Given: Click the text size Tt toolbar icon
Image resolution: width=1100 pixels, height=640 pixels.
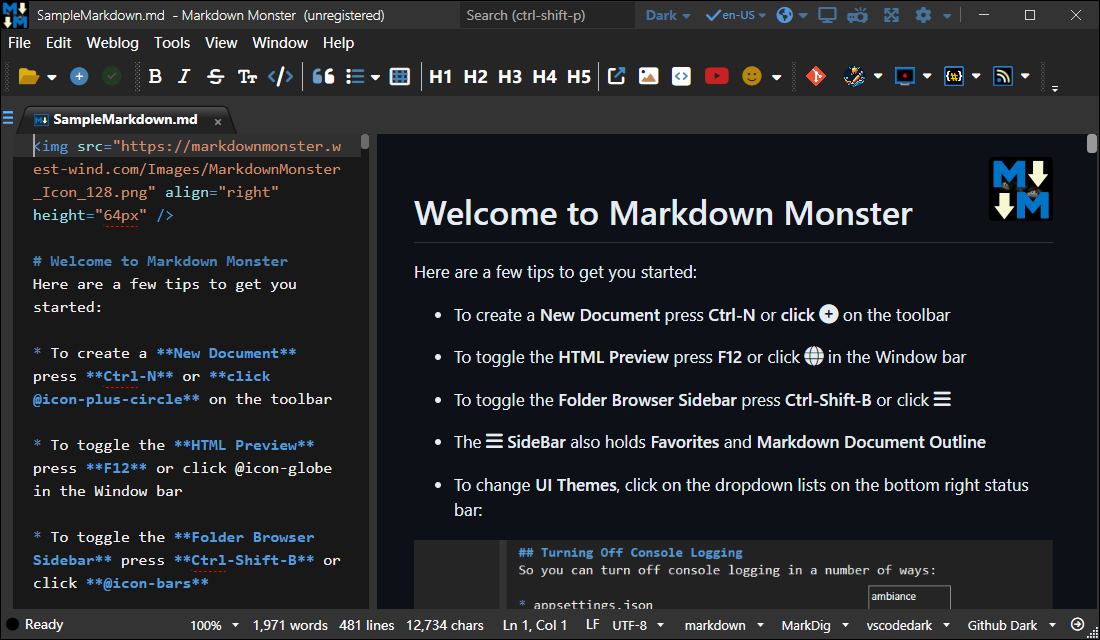Looking at the screenshot, I should click(247, 76).
